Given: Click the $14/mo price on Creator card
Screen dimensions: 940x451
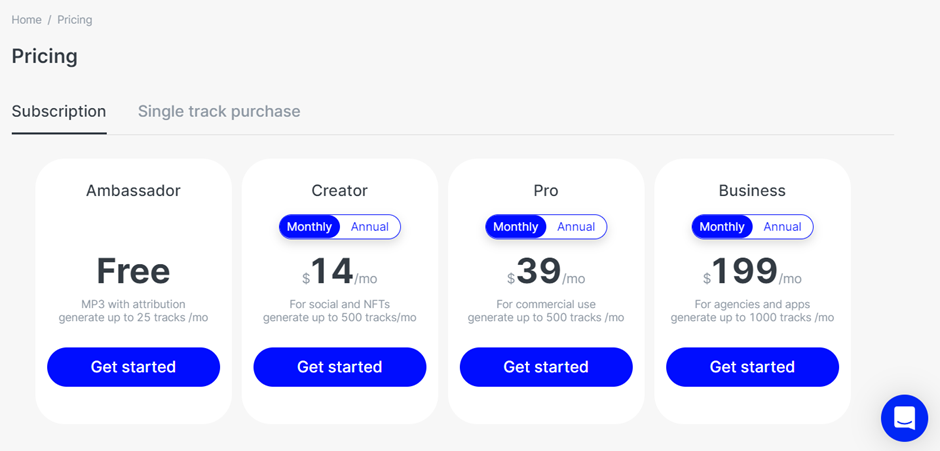Looking at the screenshot, I should click(340, 272).
